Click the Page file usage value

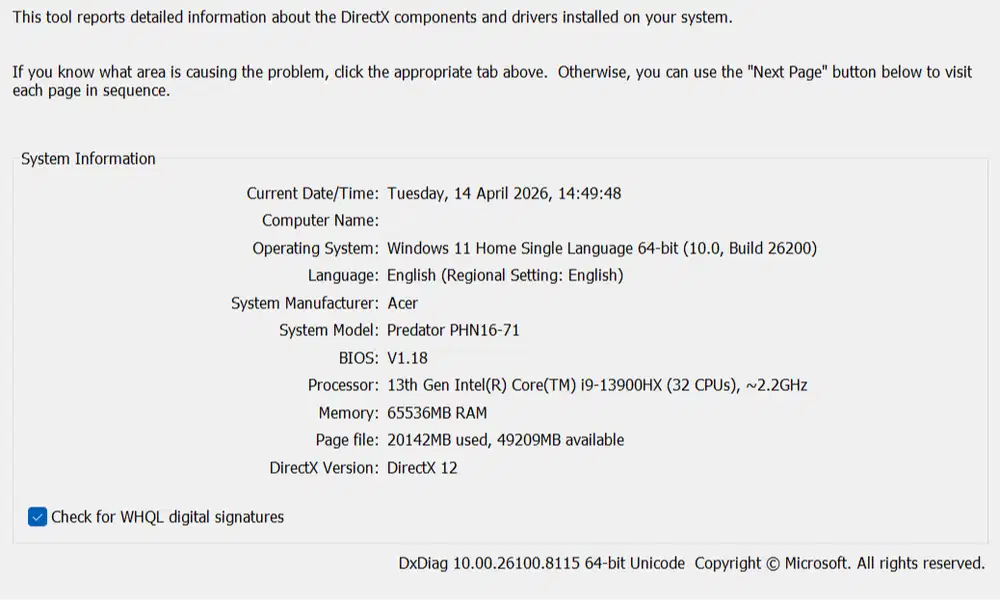(x=505, y=440)
